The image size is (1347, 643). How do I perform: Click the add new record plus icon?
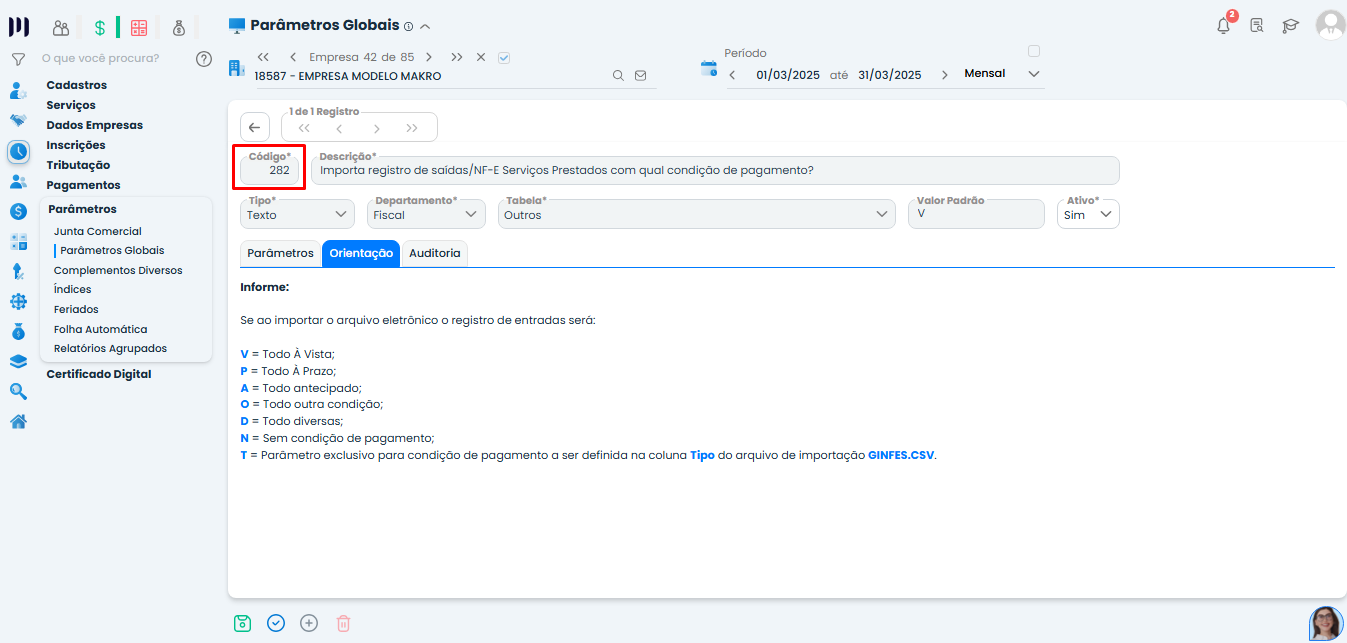click(309, 623)
